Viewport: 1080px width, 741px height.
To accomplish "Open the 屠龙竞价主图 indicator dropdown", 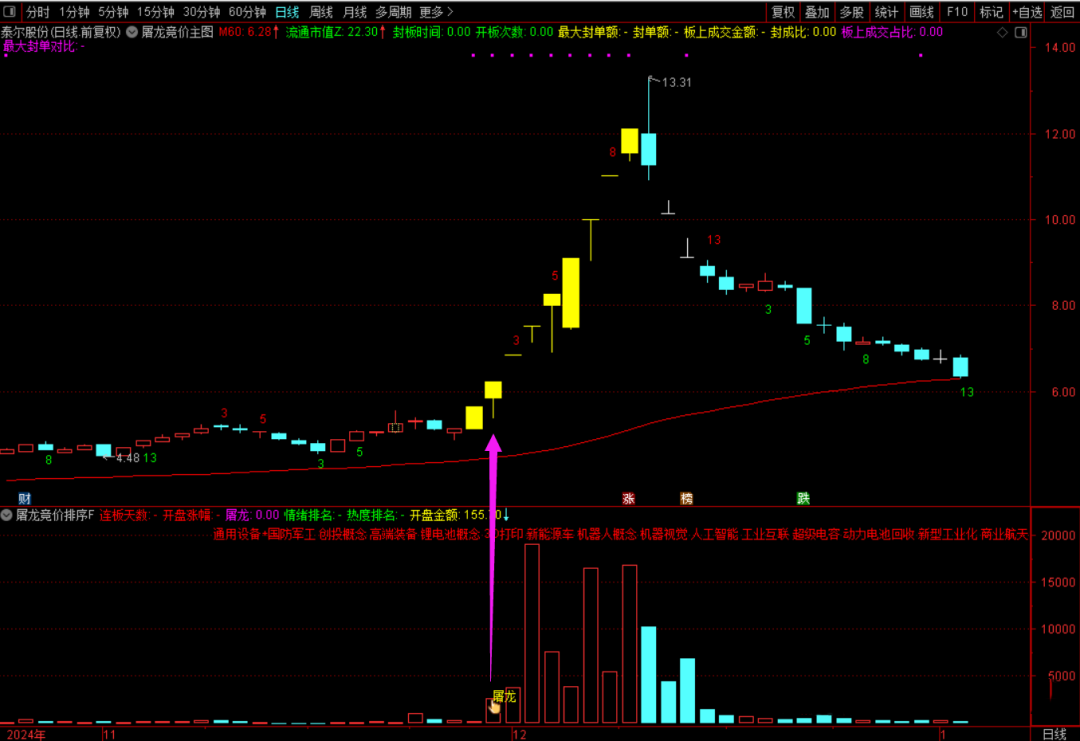I will (132, 32).
